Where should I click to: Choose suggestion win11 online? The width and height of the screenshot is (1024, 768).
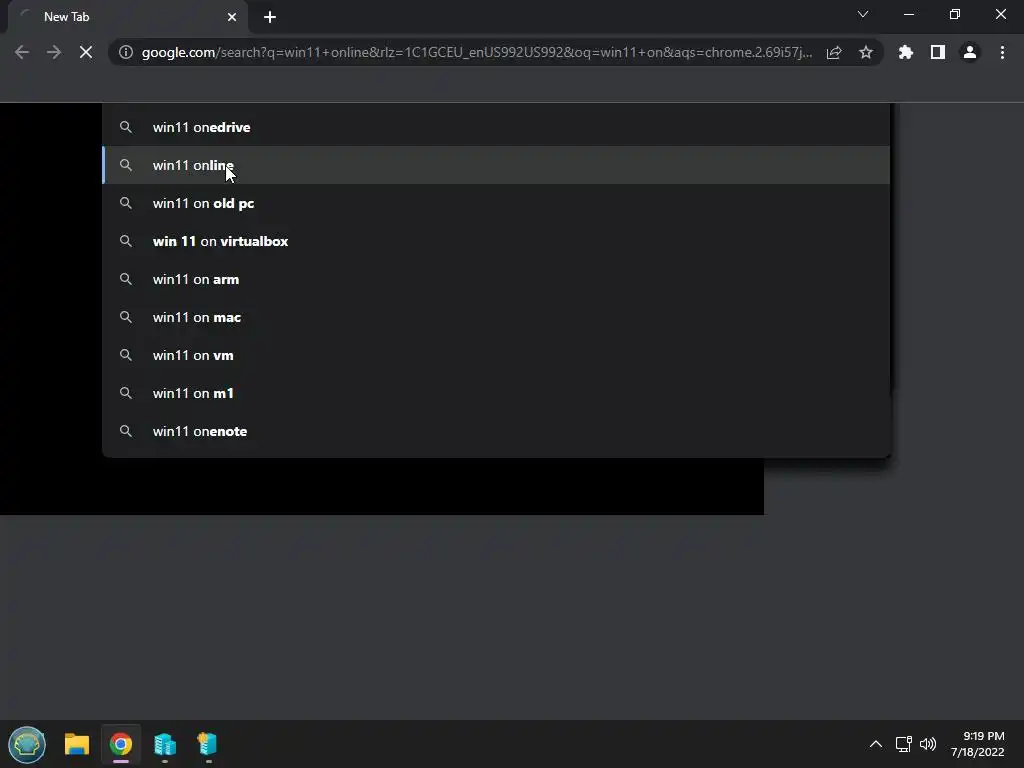pos(496,165)
